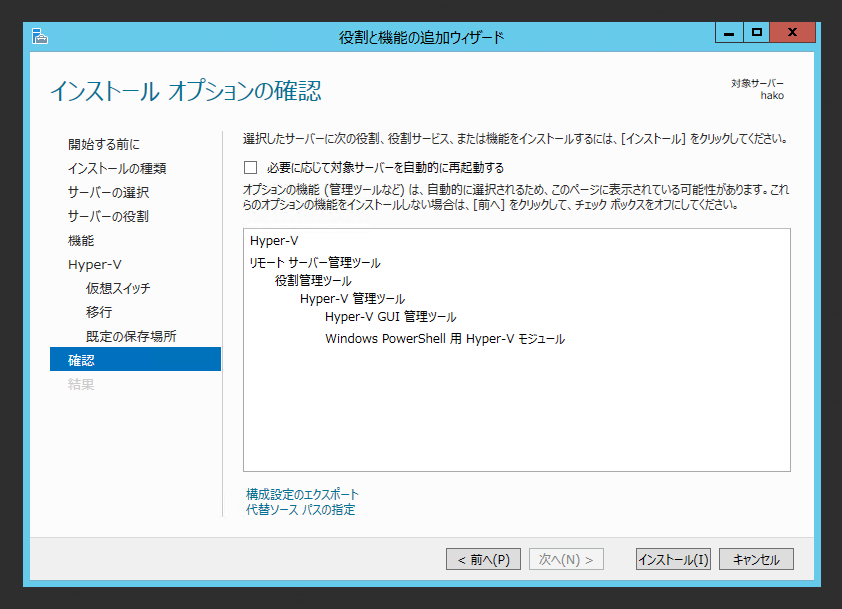Select 仮想スイッチ sub-step
The image size is (842, 609).
(118, 288)
